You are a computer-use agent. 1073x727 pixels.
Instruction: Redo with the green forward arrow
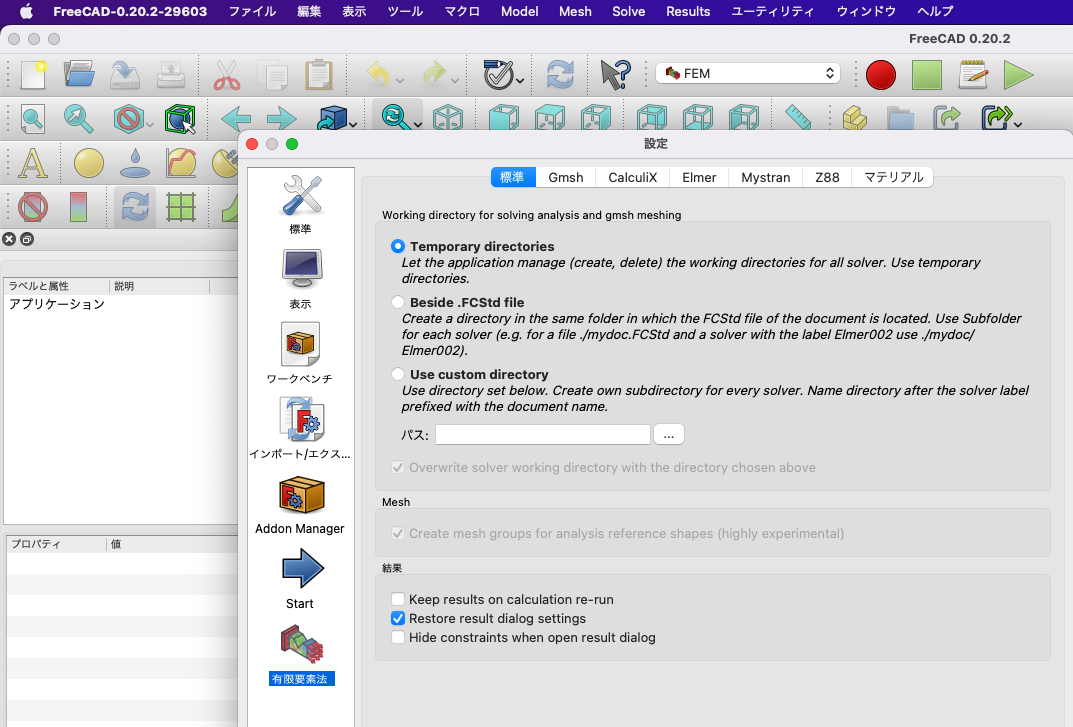coord(434,74)
